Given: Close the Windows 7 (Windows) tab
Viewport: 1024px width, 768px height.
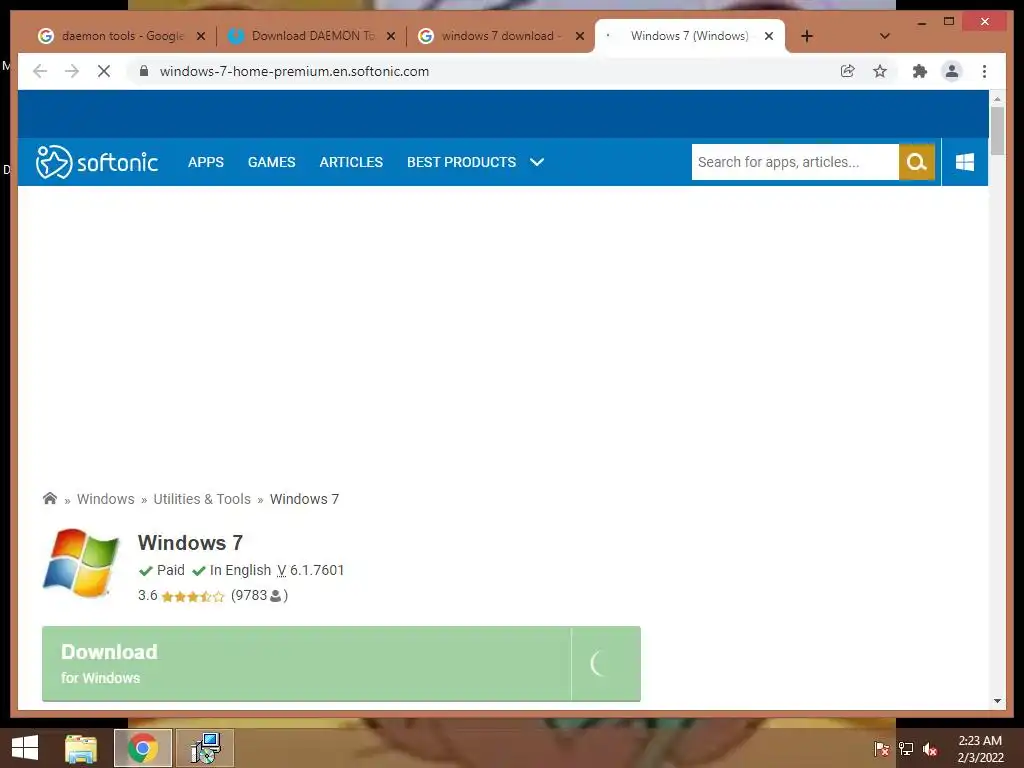Looking at the screenshot, I should click(769, 36).
